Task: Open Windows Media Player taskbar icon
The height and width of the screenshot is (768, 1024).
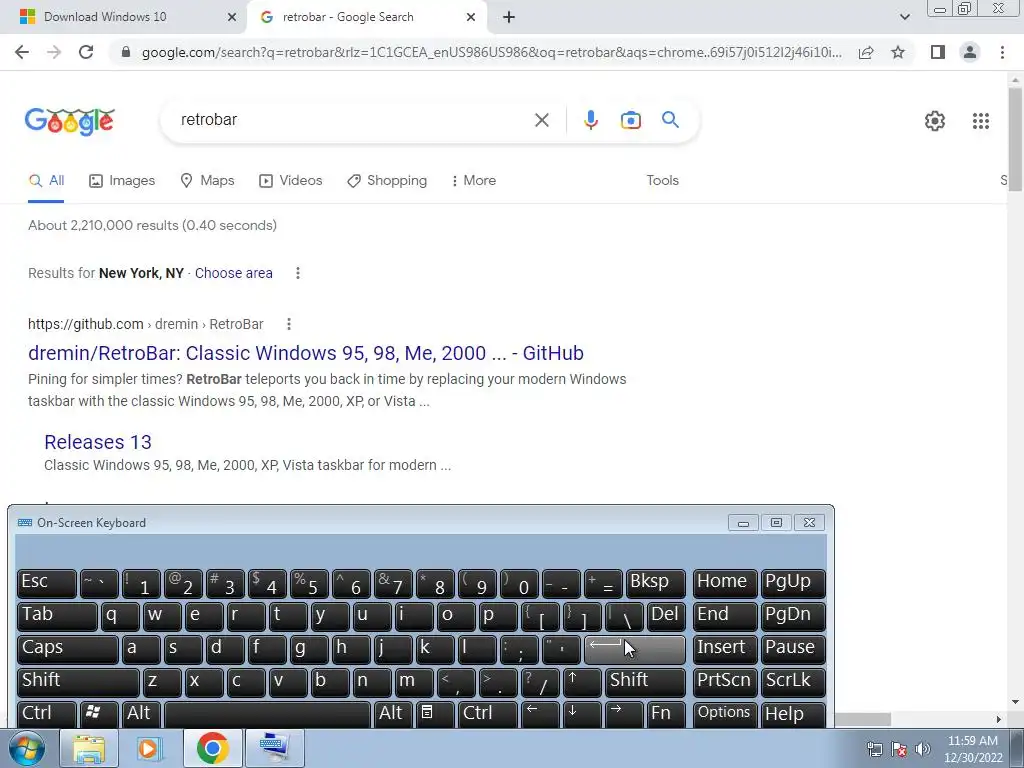Action: point(149,748)
